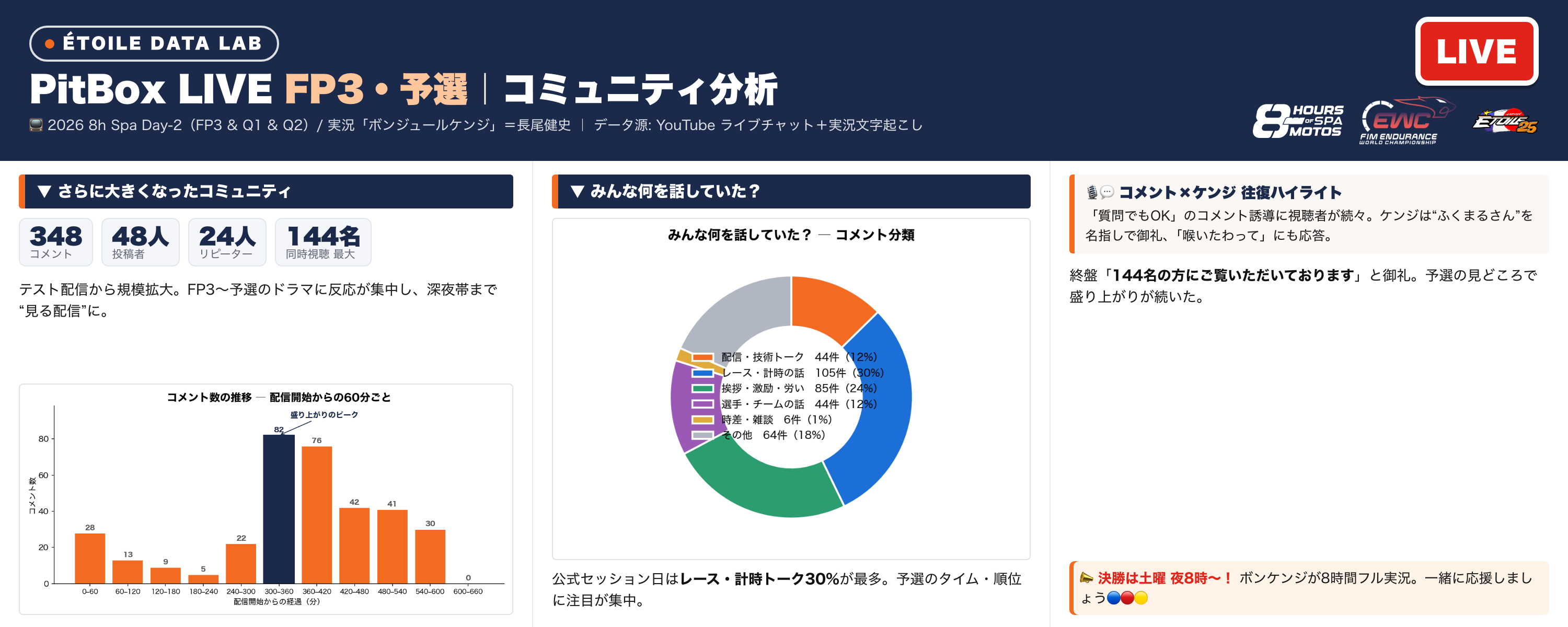The width and height of the screenshot is (1568, 627).
Task: Click the blue legend swatch for レース・計時の話
Action: pos(702,373)
